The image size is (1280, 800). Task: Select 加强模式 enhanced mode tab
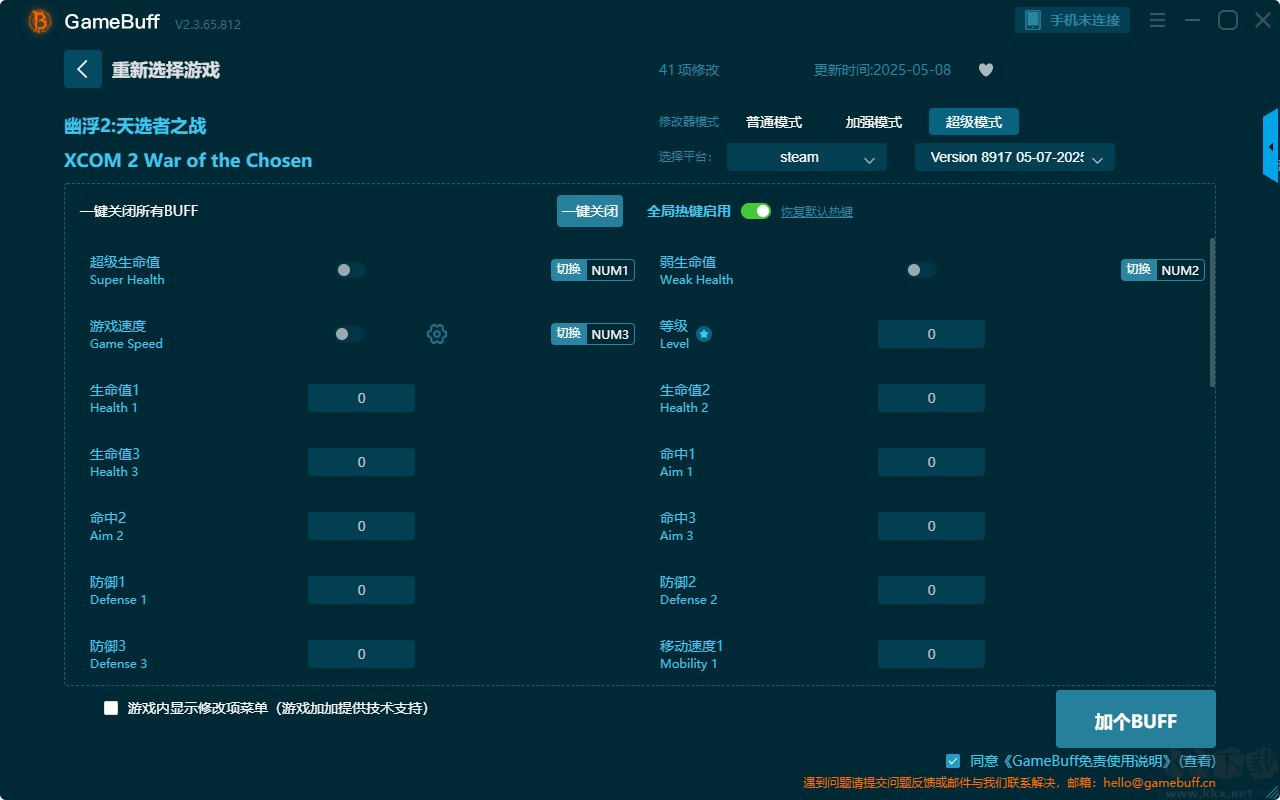[x=874, y=122]
